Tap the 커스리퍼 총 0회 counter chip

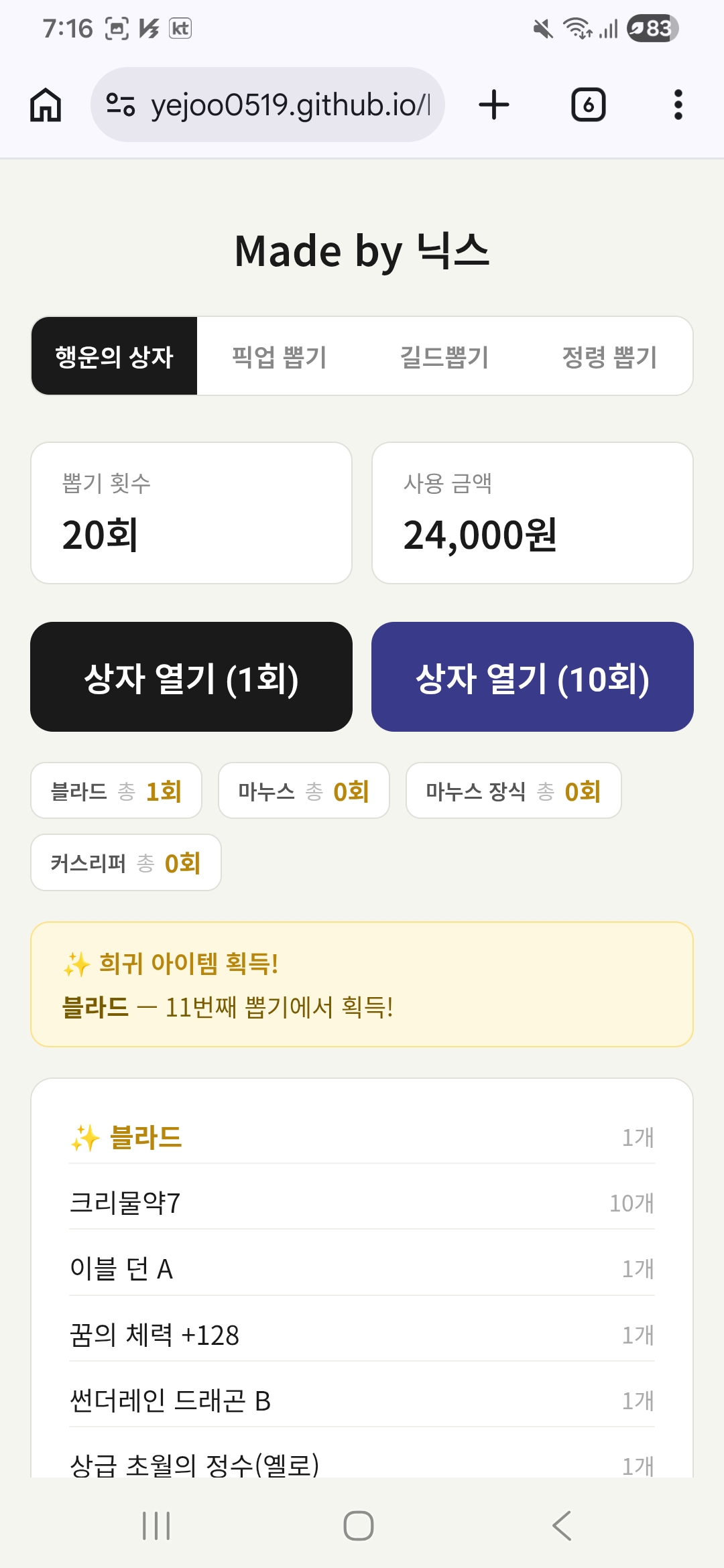(x=125, y=863)
